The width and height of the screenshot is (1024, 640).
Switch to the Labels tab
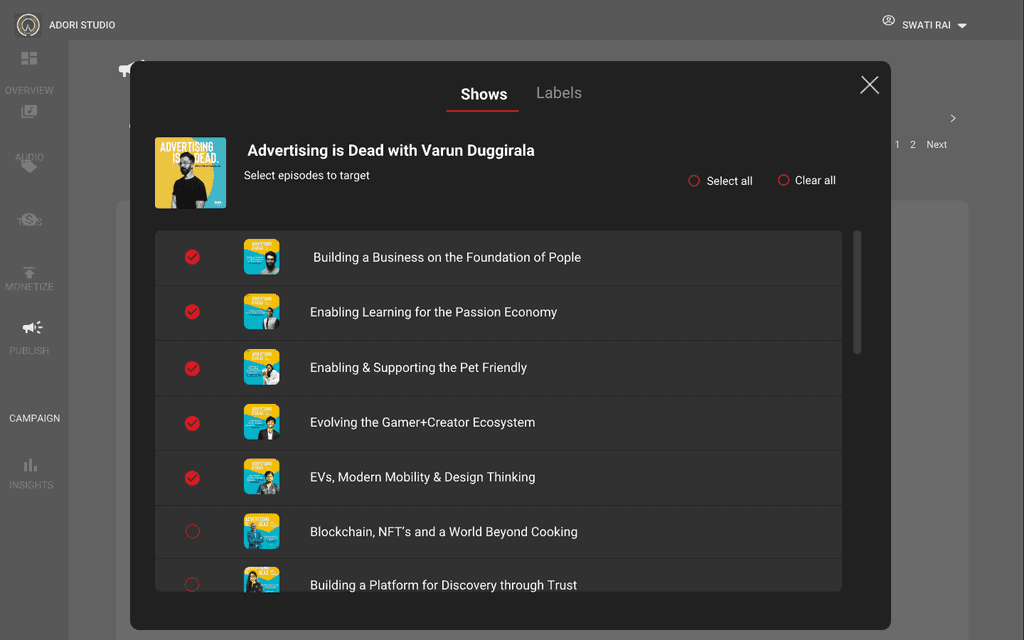pyautogui.click(x=559, y=93)
